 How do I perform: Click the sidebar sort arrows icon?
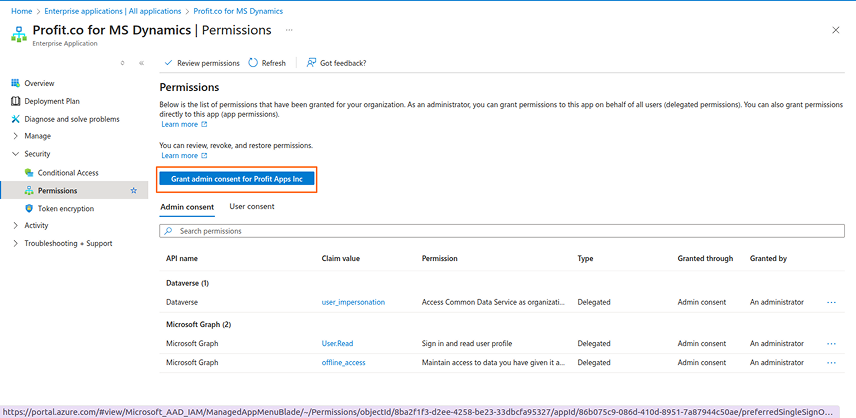coord(122,63)
